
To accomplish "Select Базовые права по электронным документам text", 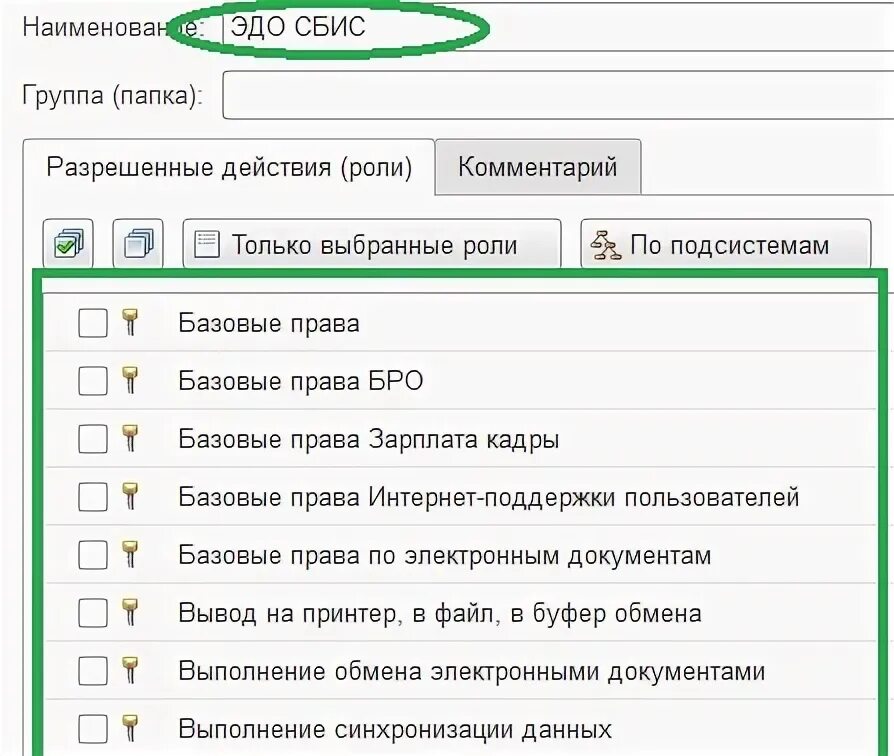I will [445, 556].
